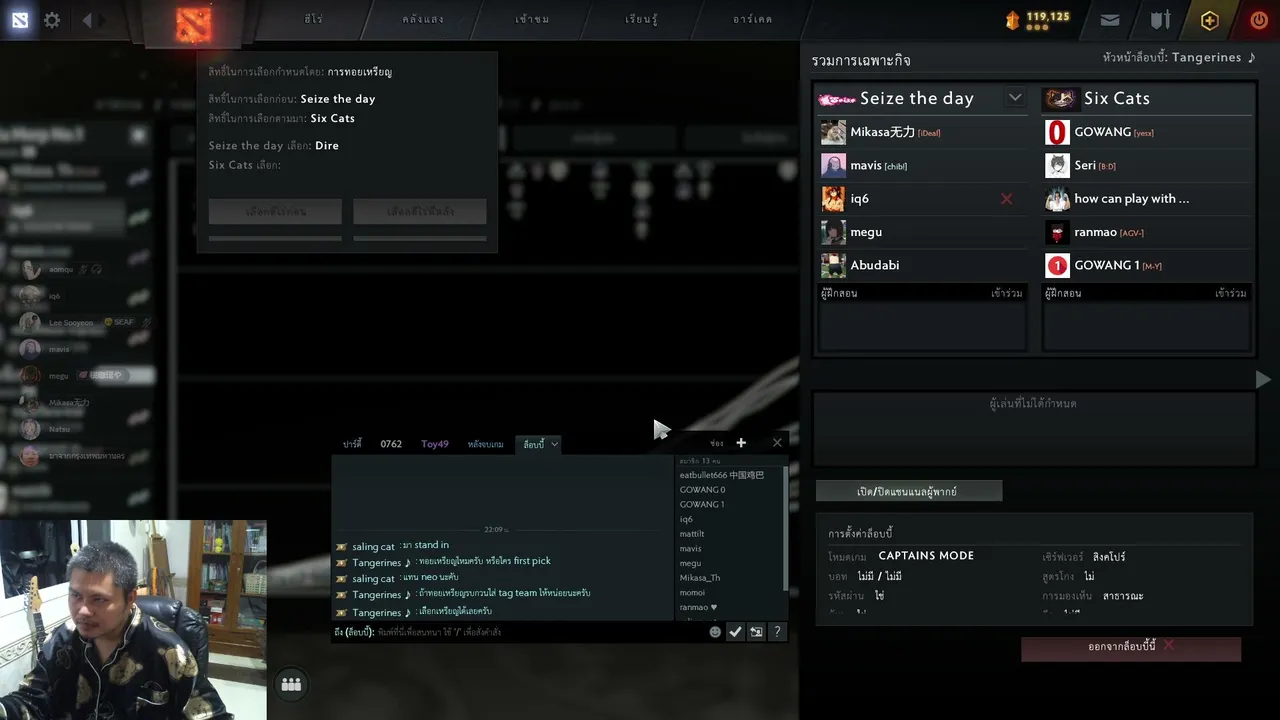Click Seri's player avatar
The image size is (1280, 720).
coord(1057,165)
